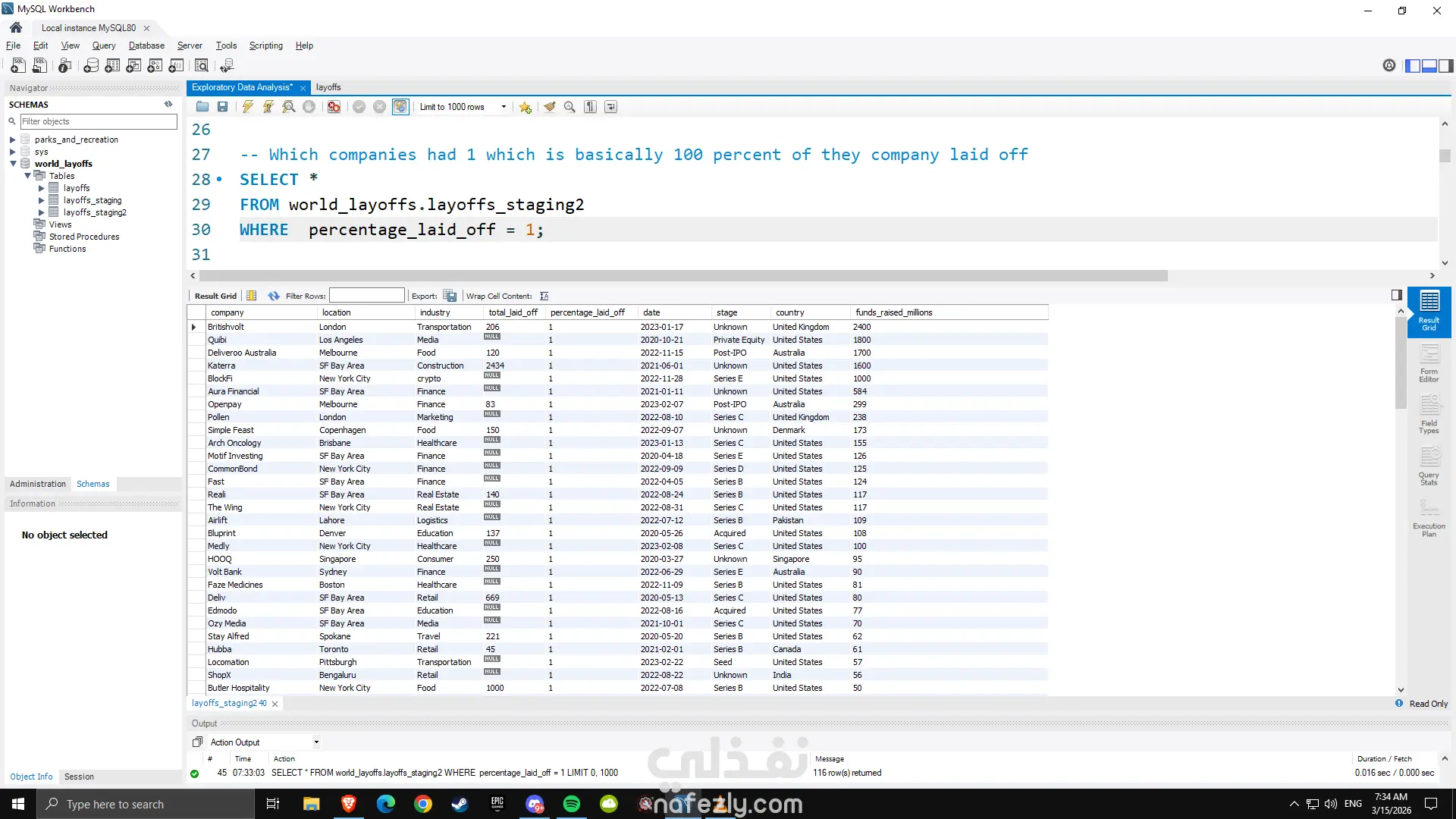Open the Limit to 1000 rows dropdown

click(463, 107)
